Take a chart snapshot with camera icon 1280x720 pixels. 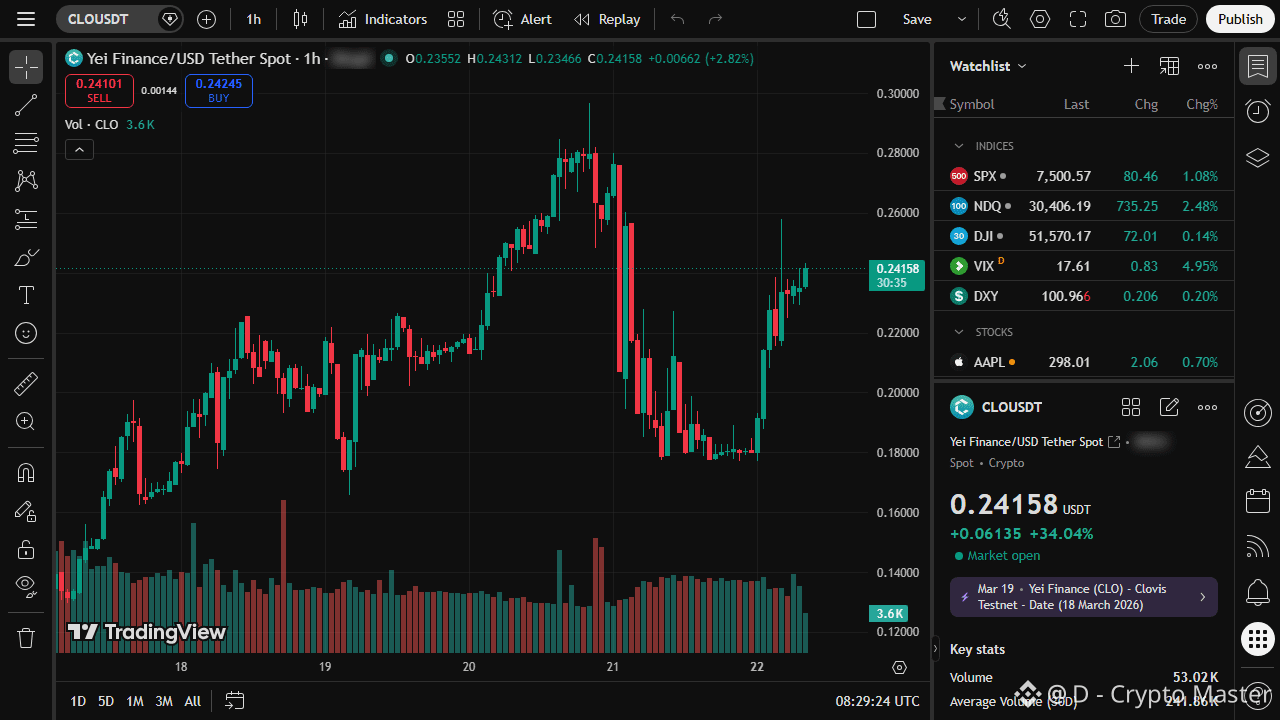click(1115, 19)
